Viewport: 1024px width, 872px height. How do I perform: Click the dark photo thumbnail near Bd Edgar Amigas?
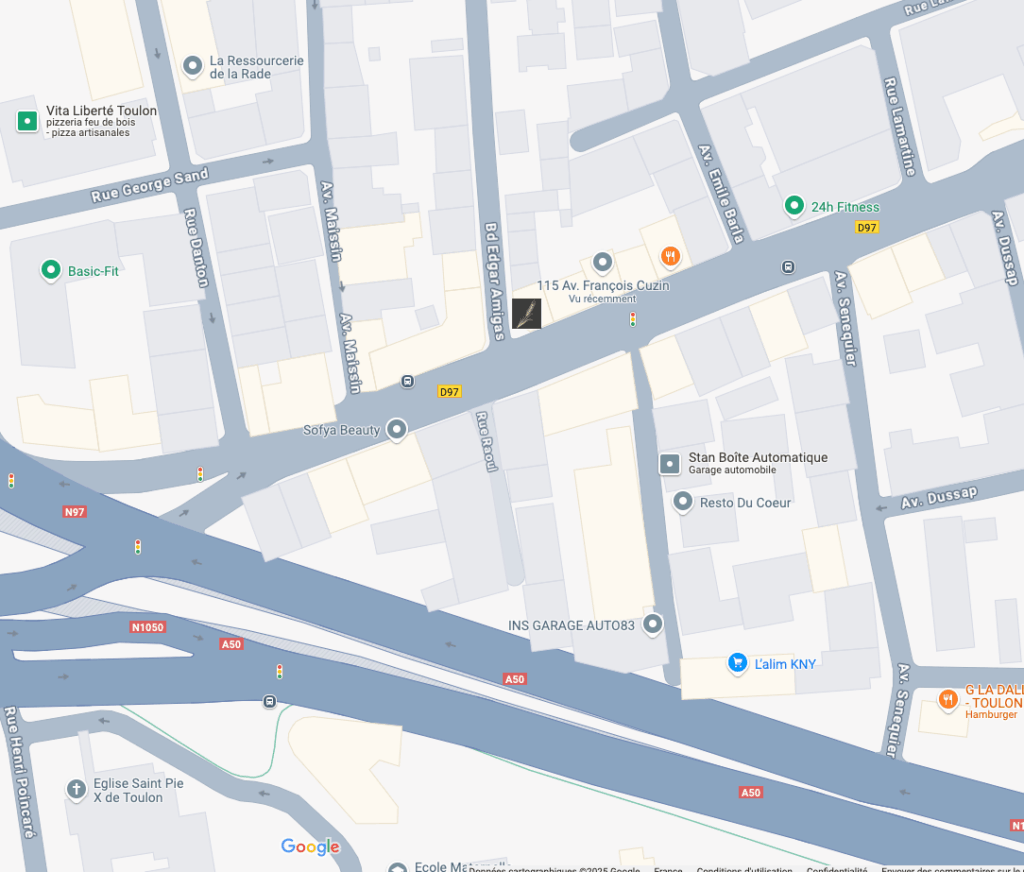click(x=526, y=314)
